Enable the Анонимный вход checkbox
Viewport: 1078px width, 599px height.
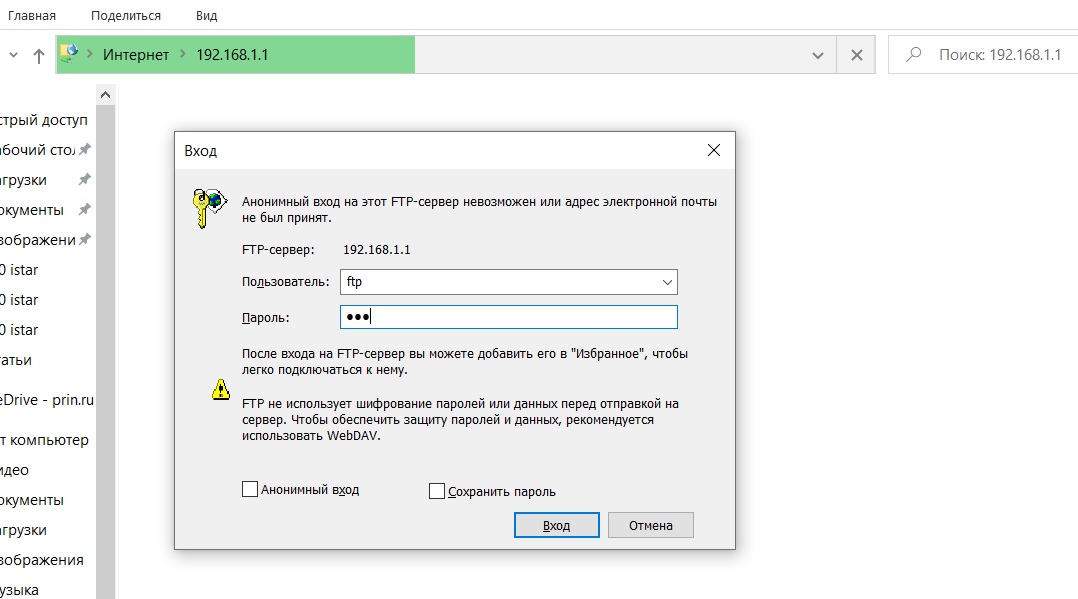click(x=250, y=489)
